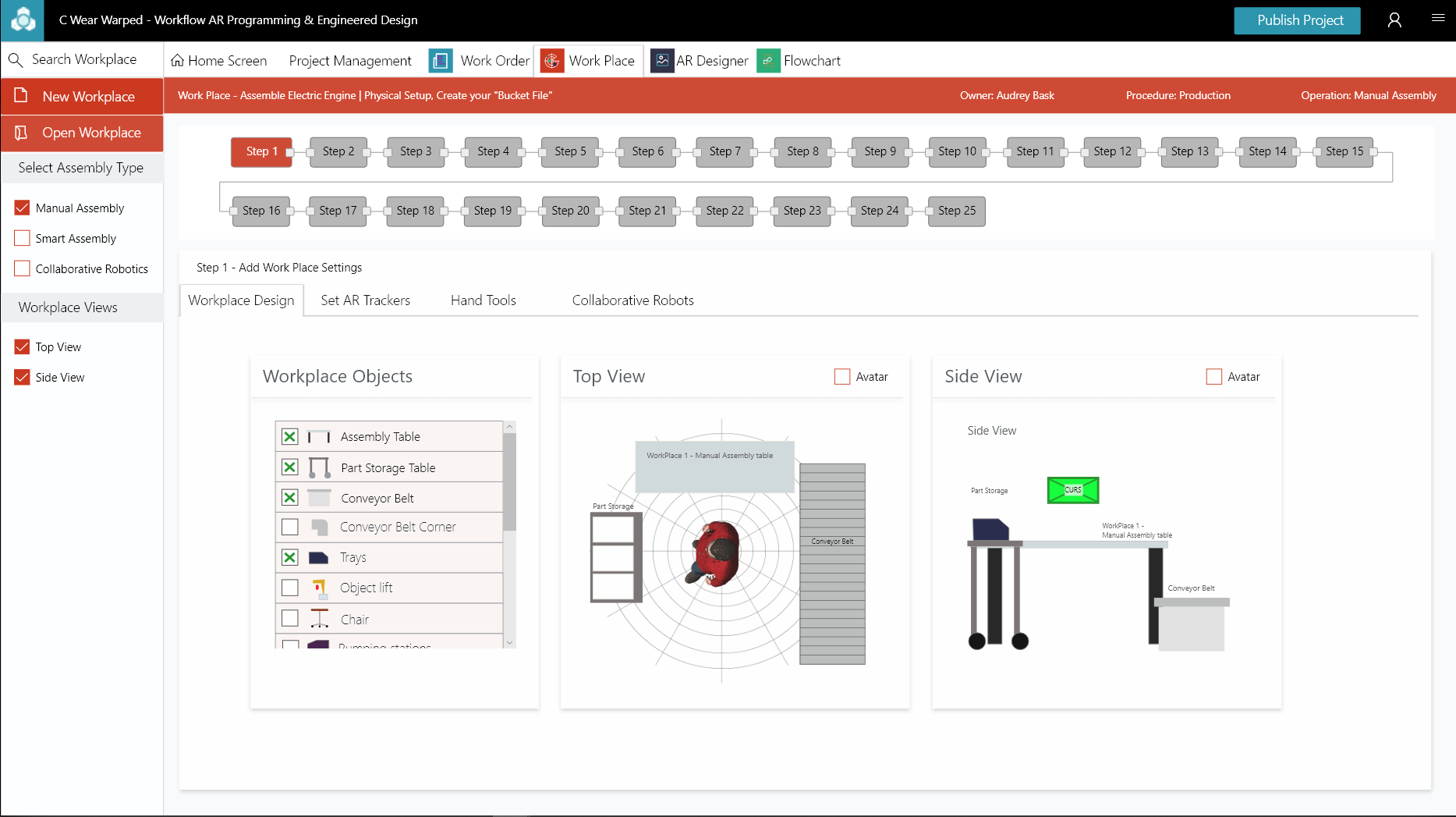Uncheck the Assembly Table checkbox
This screenshot has width=1456, height=817.
(x=289, y=437)
